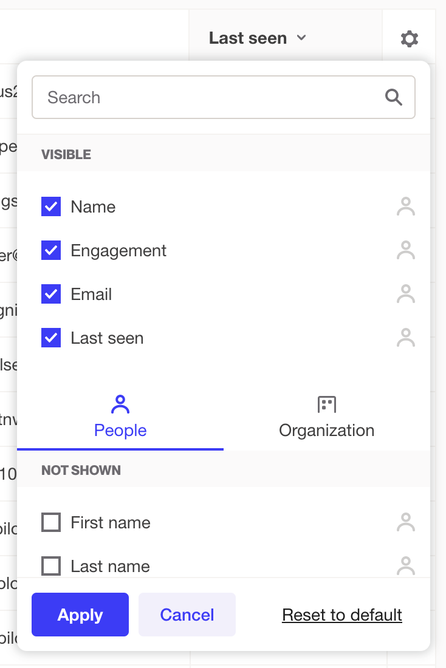This screenshot has height=668, width=446.
Task: Click the person icon beside Last seen
Action: (x=406, y=338)
